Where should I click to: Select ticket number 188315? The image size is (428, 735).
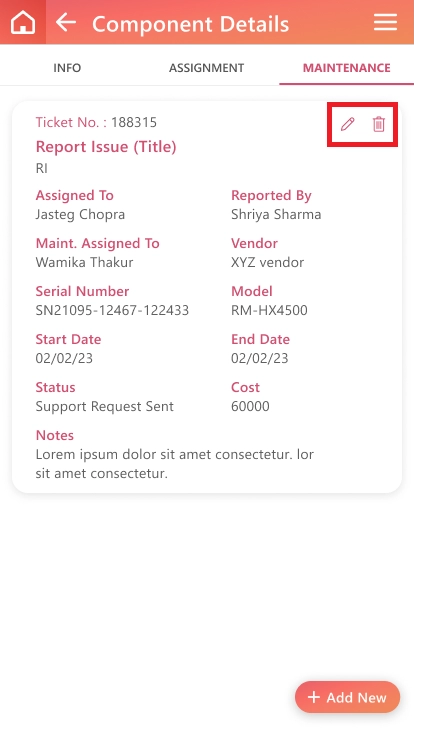pos(134,122)
